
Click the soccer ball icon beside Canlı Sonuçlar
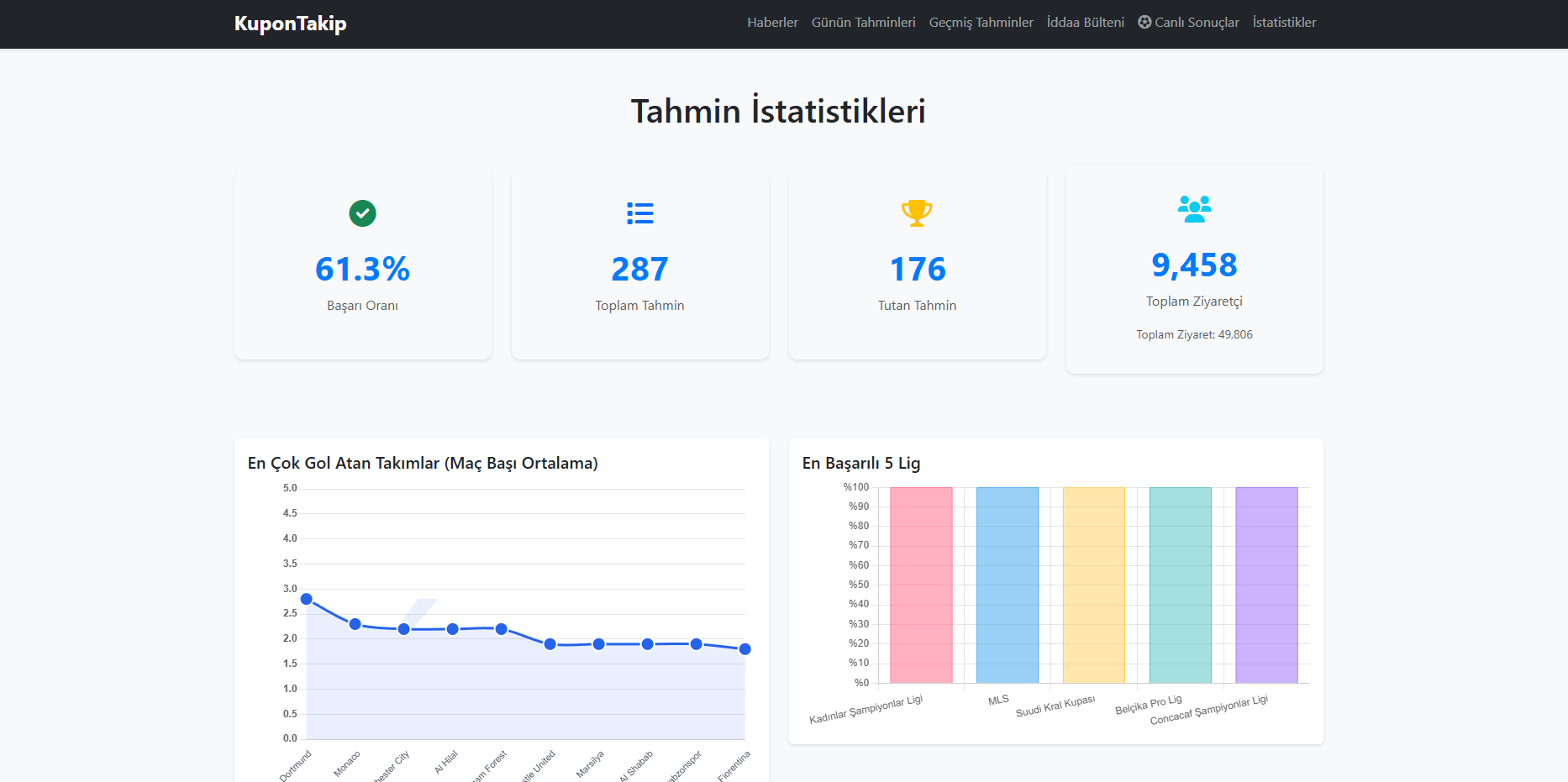[x=1144, y=22]
